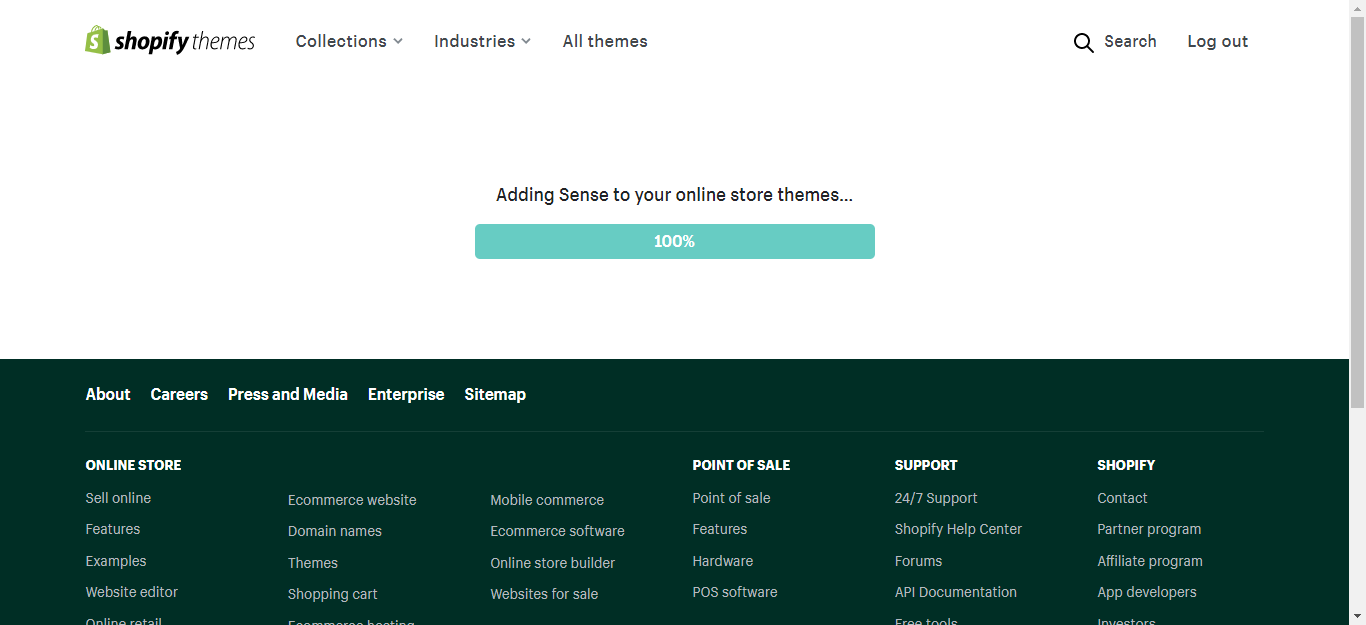Open the App developers link

pyautogui.click(x=1147, y=592)
